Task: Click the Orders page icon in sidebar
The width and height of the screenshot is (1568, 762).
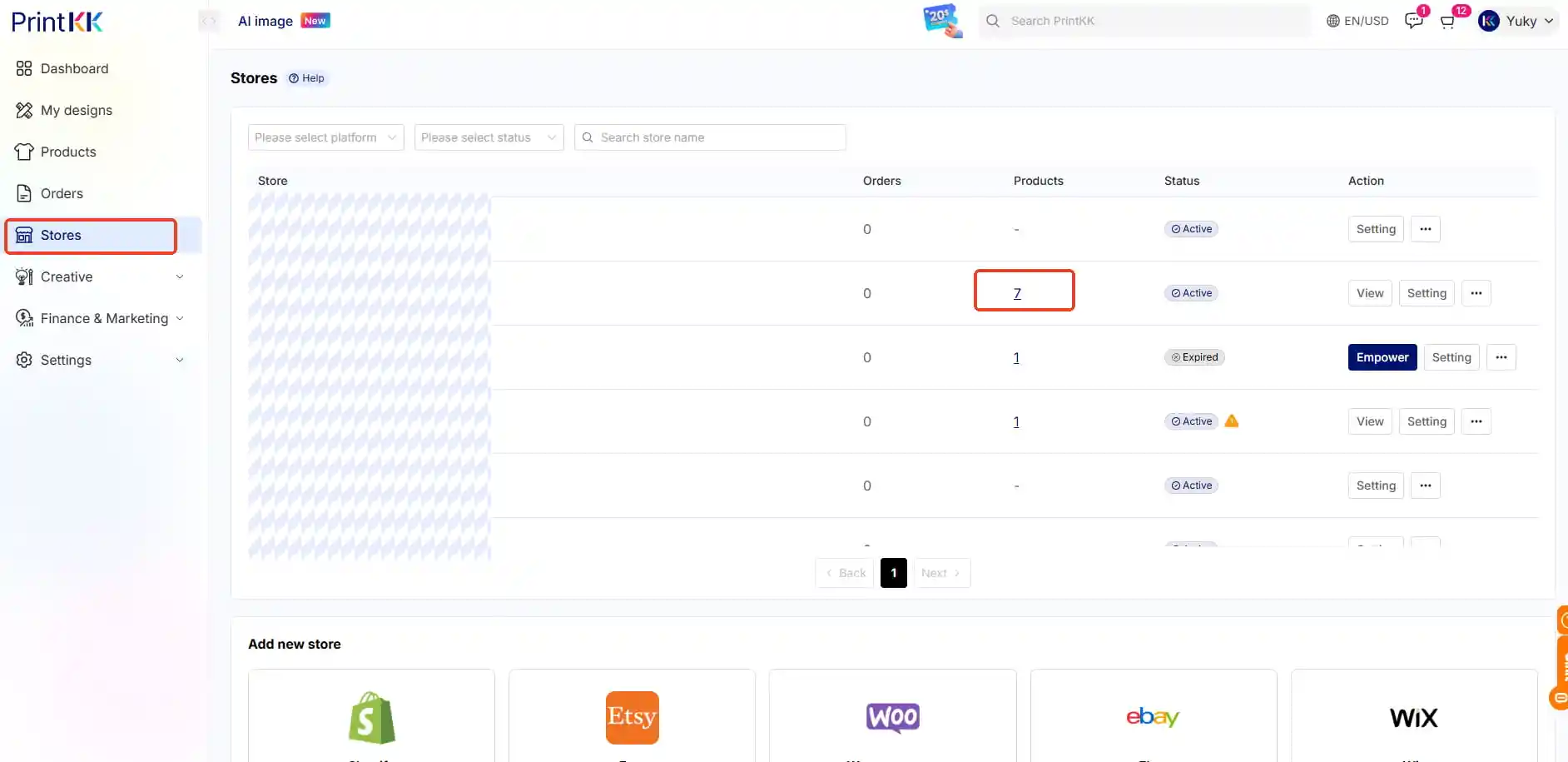Action: (x=24, y=192)
